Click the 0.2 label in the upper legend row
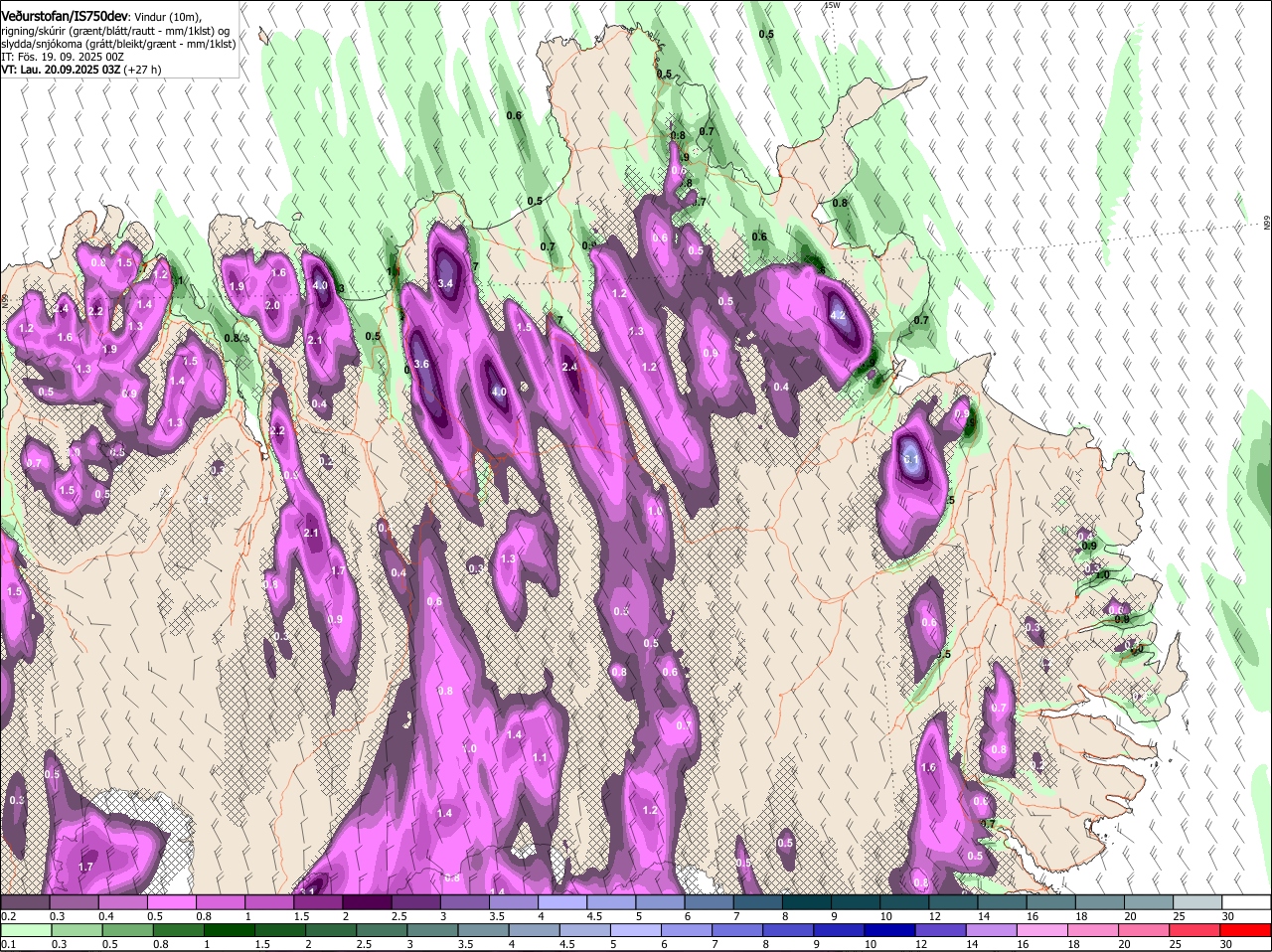The width and height of the screenshot is (1272, 952). (8, 916)
